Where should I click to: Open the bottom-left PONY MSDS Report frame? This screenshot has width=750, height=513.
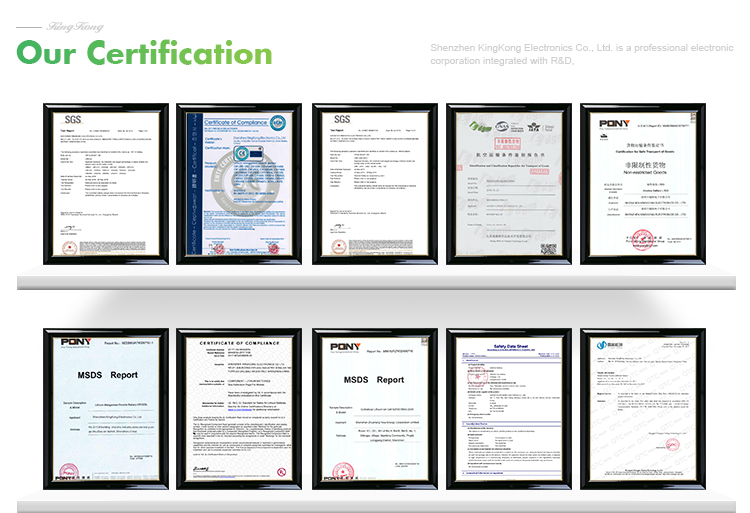[106, 409]
